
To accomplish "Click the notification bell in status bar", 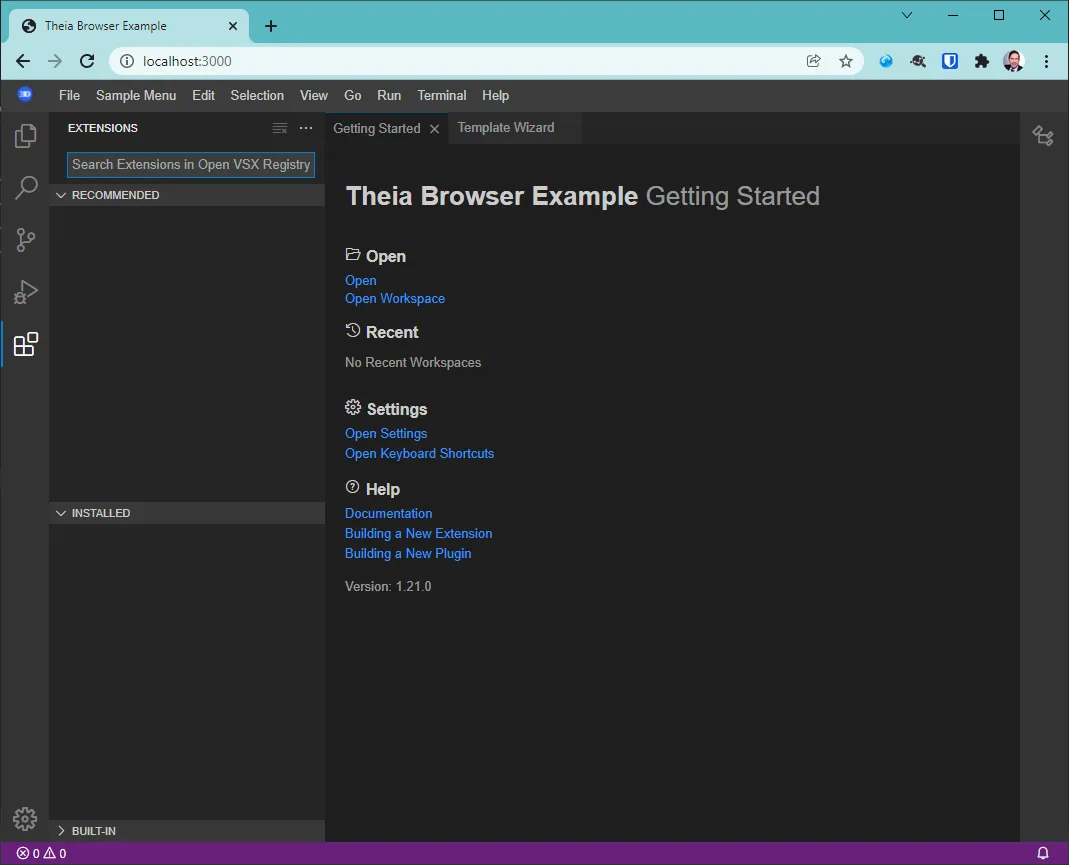I will [1043, 853].
